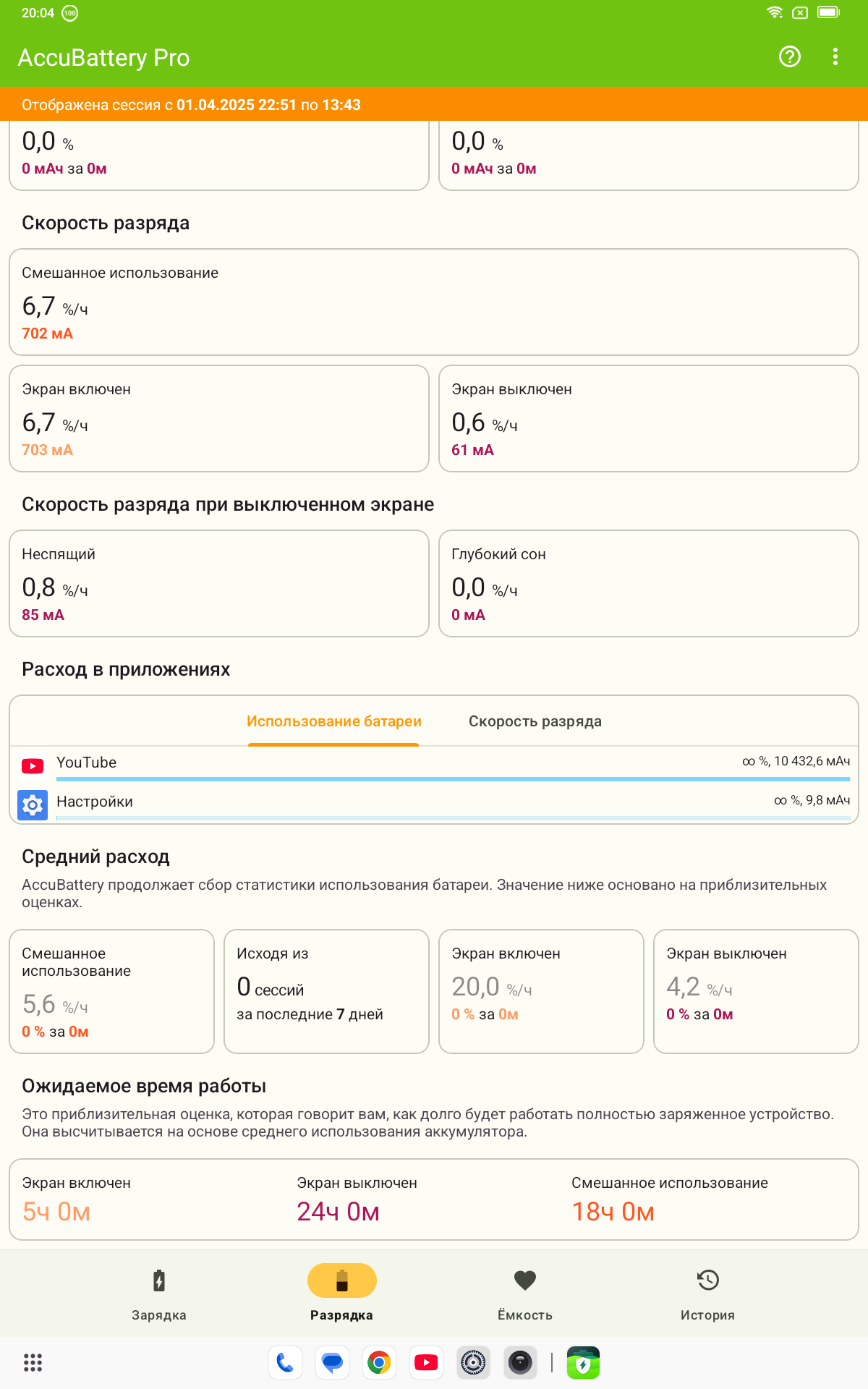Viewport: 868px width, 1389px height.
Task: Open the three-dot overflow menu
Action: [x=835, y=56]
